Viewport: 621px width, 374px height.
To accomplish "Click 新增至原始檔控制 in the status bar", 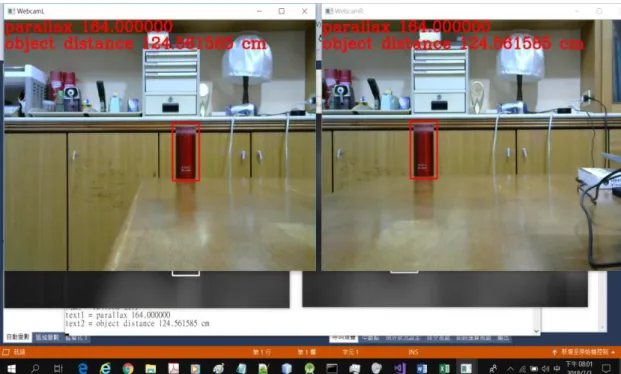I will [x=584, y=352].
